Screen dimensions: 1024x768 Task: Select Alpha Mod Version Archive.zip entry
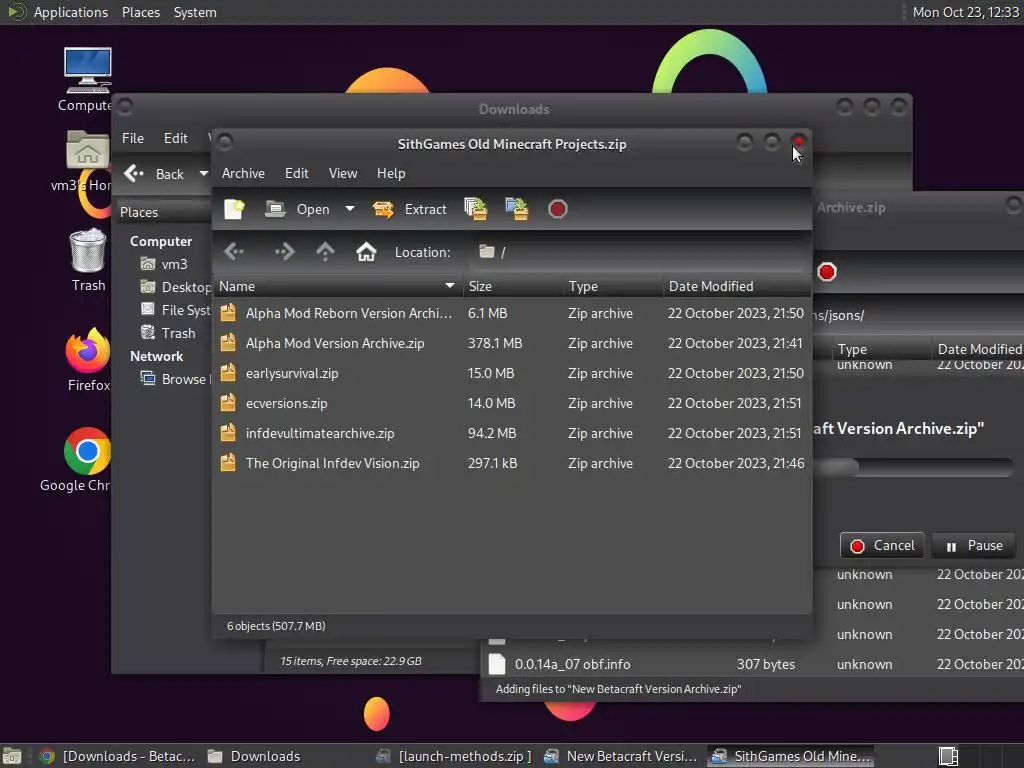pyautogui.click(x=512, y=343)
